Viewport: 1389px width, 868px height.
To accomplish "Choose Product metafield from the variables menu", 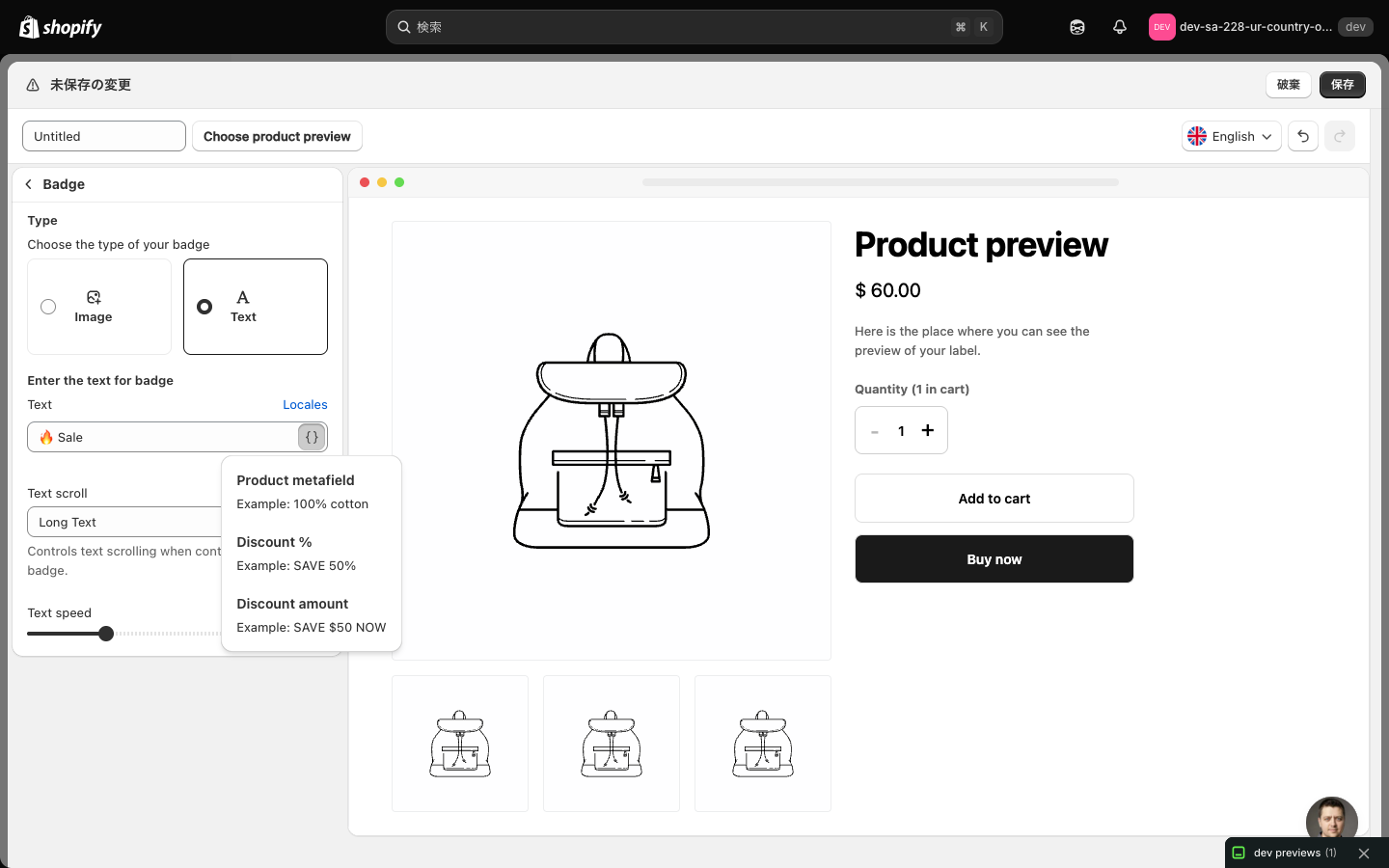I will (312, 491).
